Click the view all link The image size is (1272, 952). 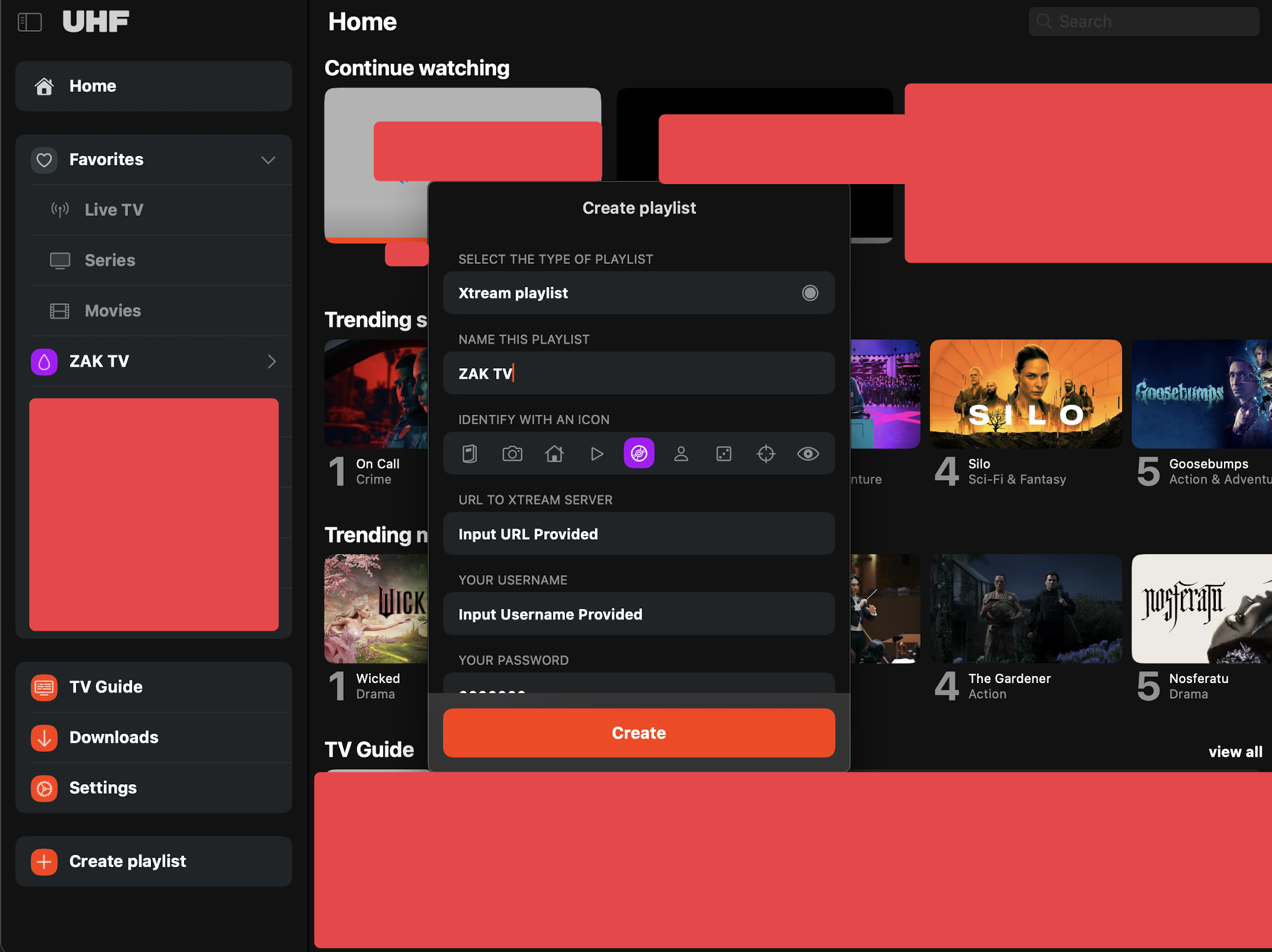1235,752
